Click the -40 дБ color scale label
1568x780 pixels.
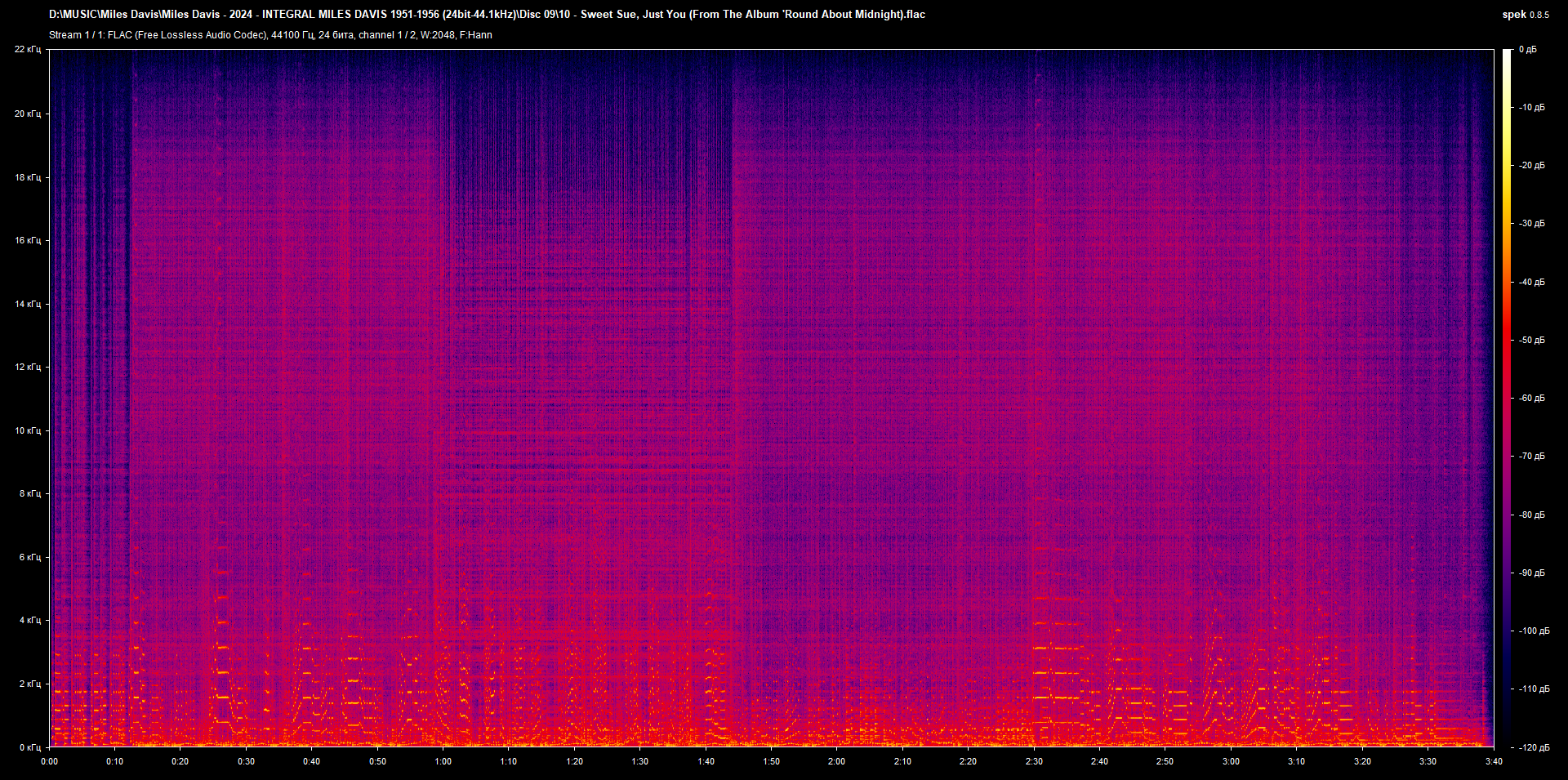[x=1532, y=282]
